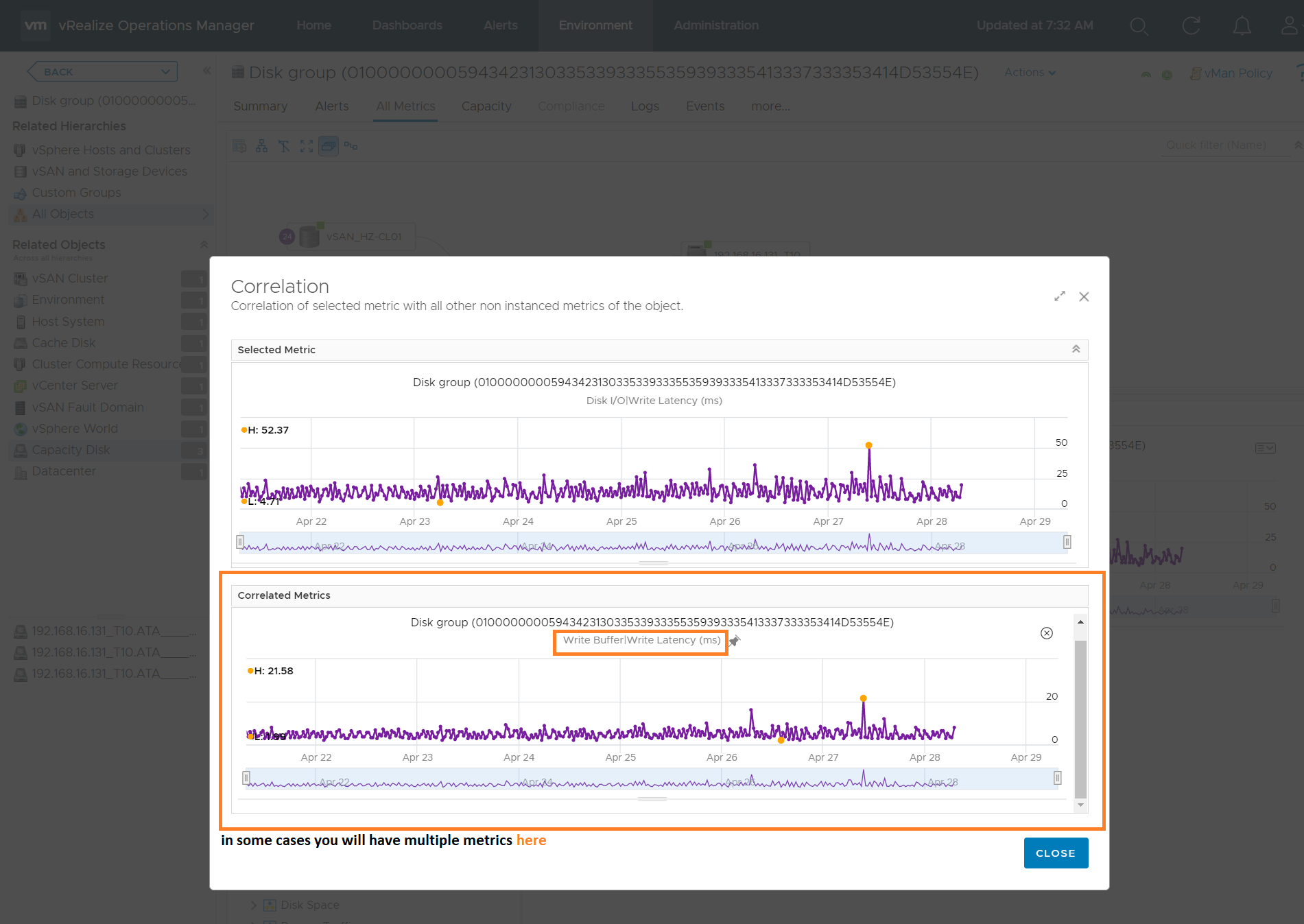
Task: Open the Actions dropdown menu
Action: 1030,73
